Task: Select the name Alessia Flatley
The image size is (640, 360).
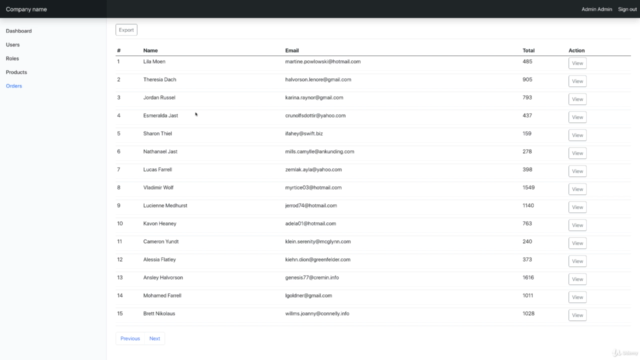Action: (x=160, y=259)
